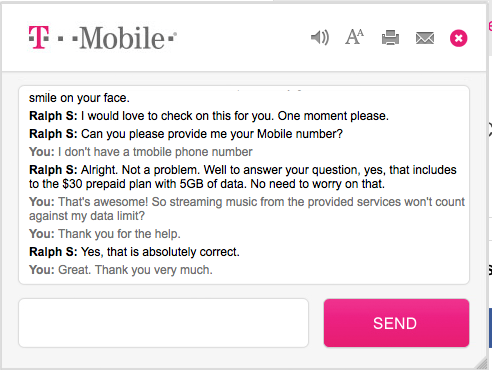Click the $30 prepaid plan message
This screenshot has width=492, height=370.
[x=243, y=177]
